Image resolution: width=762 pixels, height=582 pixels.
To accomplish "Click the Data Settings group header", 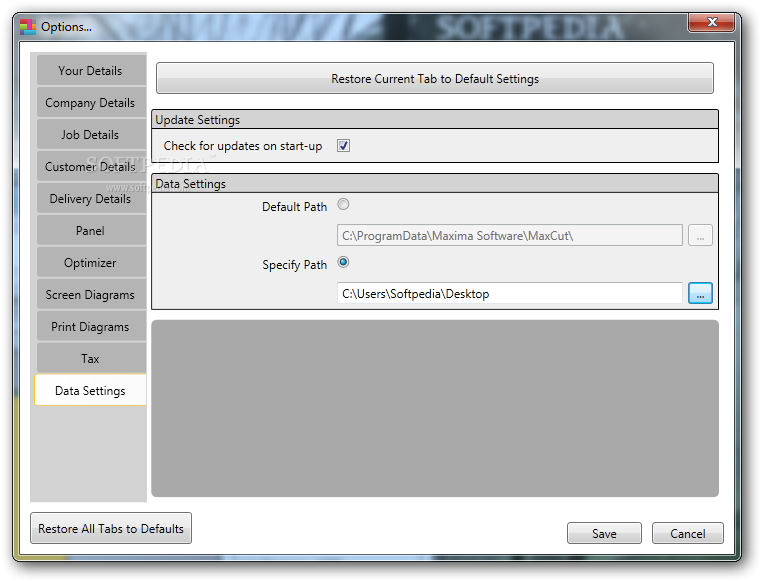I will (x=435, y=184).
